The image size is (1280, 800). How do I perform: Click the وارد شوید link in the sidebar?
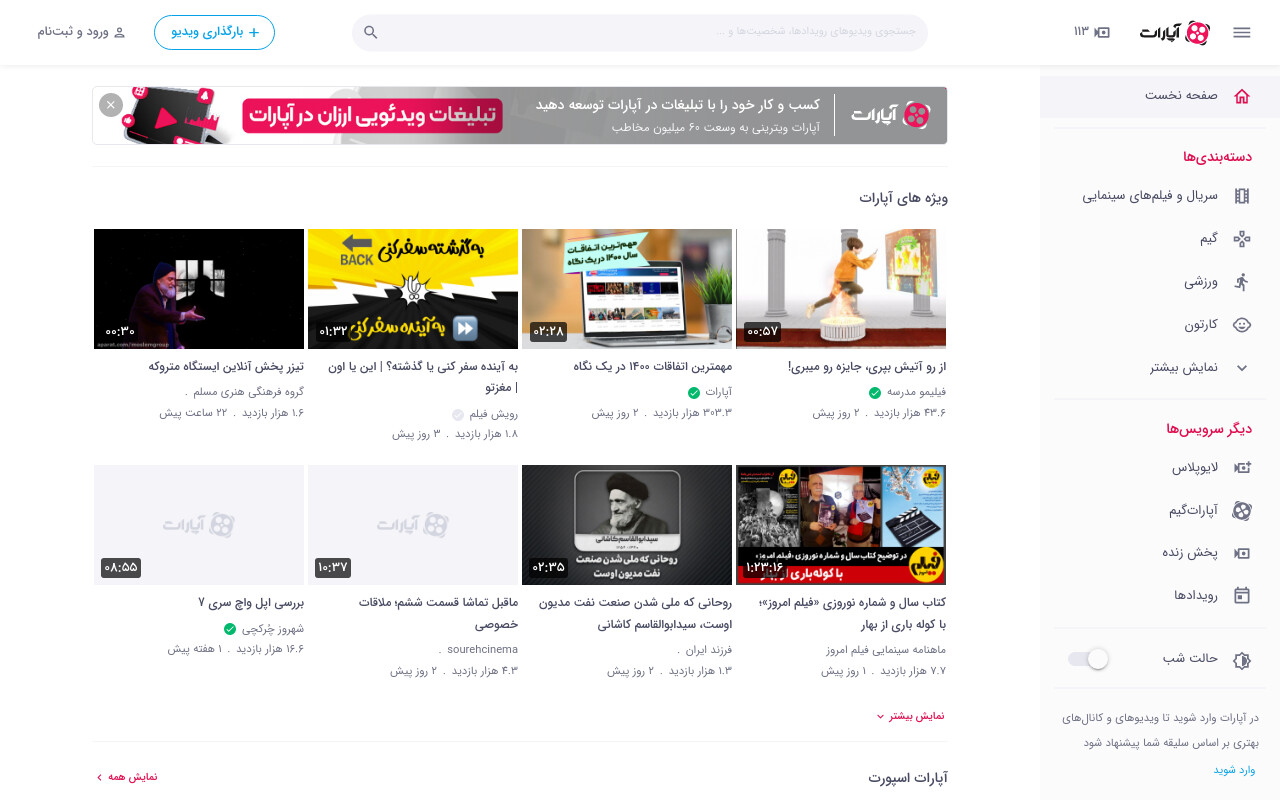tap(1234, 770)
